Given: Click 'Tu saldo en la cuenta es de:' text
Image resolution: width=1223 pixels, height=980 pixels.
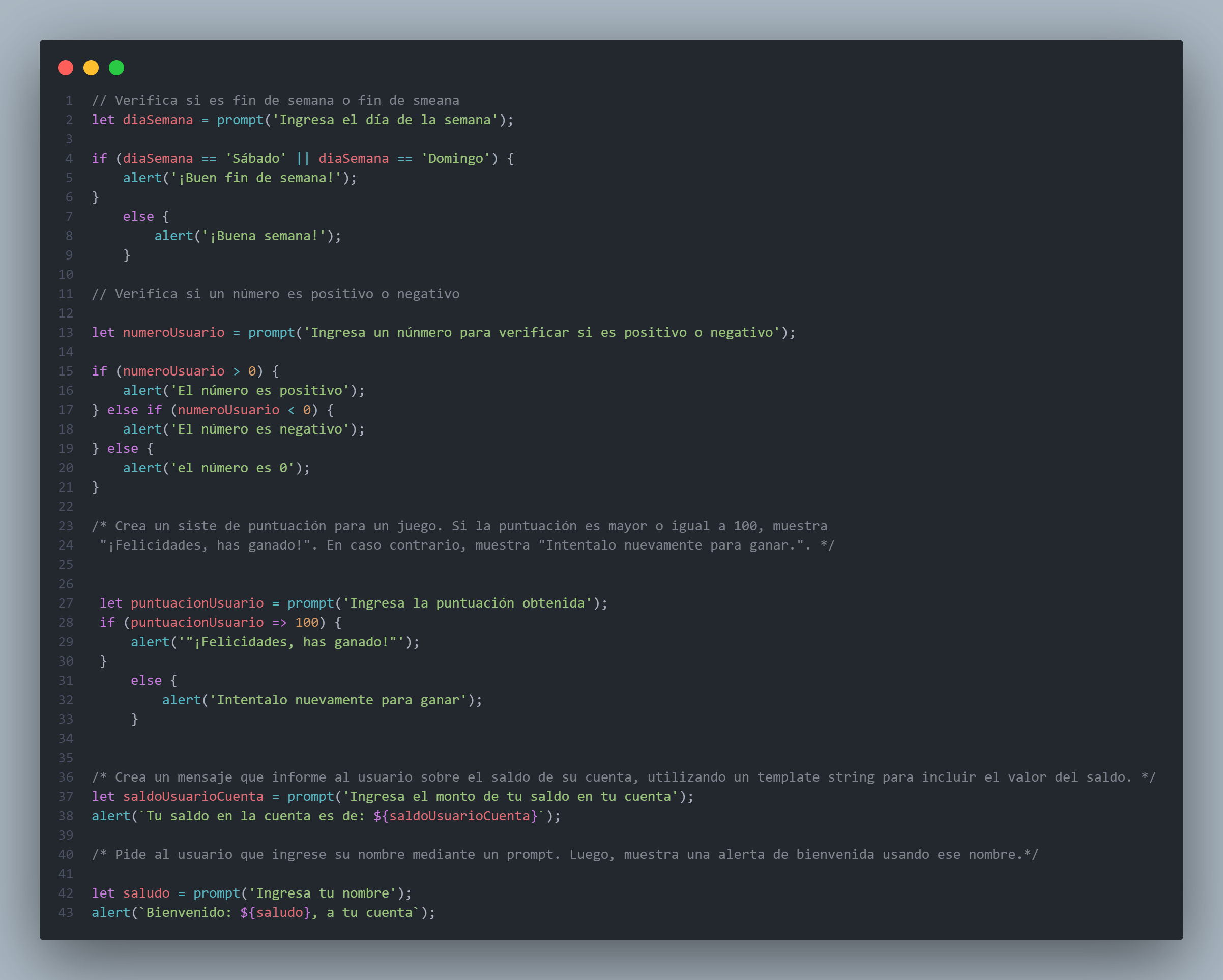Looking at the screenshot, I should (256, 816).
